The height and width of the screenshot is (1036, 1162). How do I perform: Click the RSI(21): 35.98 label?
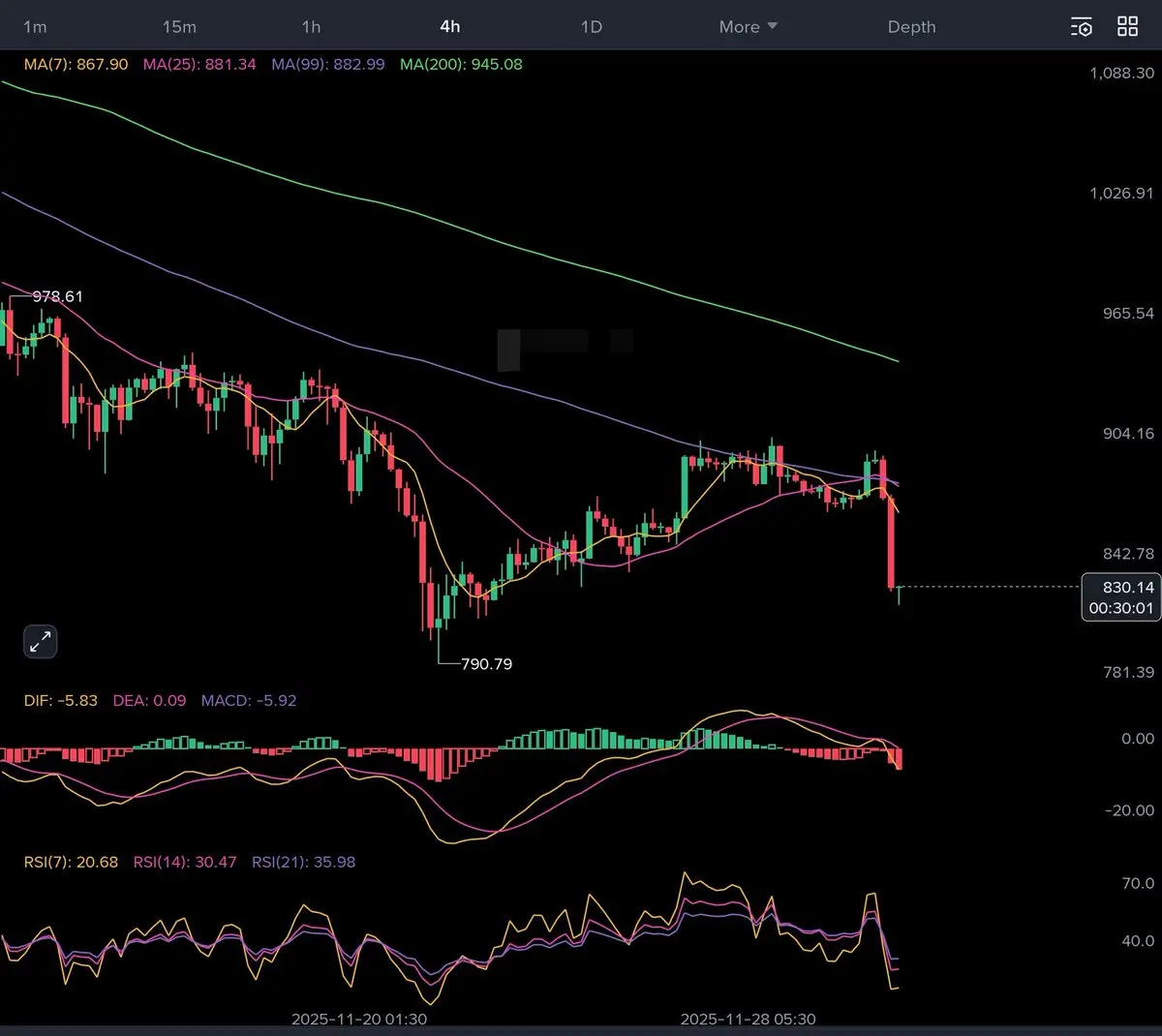304,862
